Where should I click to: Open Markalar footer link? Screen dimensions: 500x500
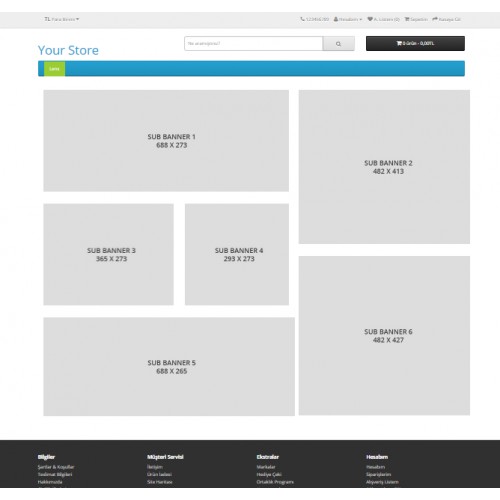[266, 467]
